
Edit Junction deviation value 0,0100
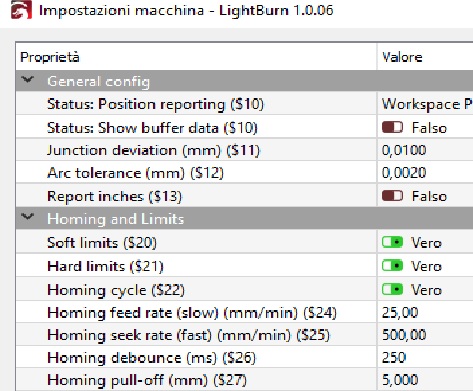click(x=425, y=150)
